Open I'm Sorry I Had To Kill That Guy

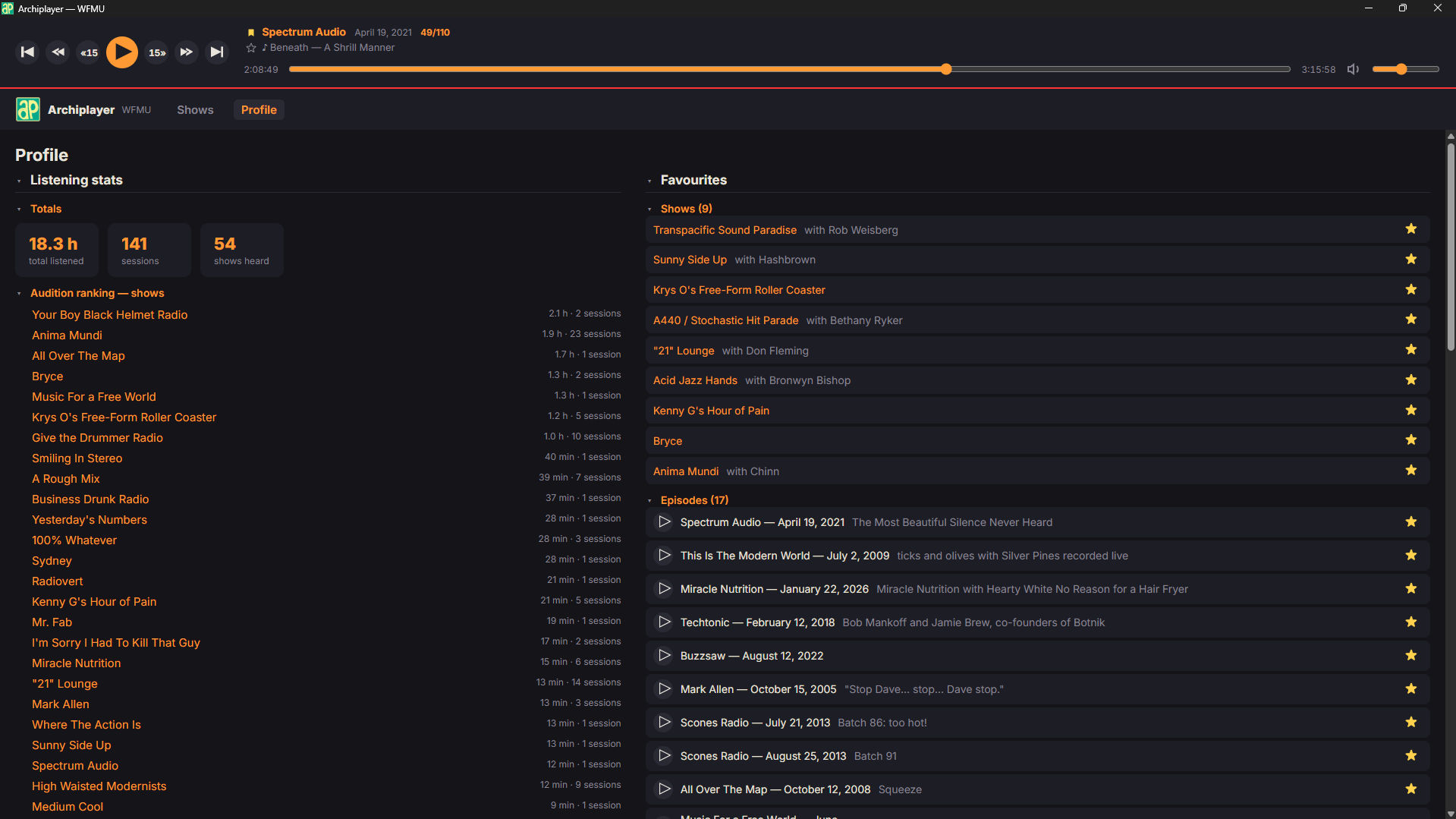click(116, 643)
